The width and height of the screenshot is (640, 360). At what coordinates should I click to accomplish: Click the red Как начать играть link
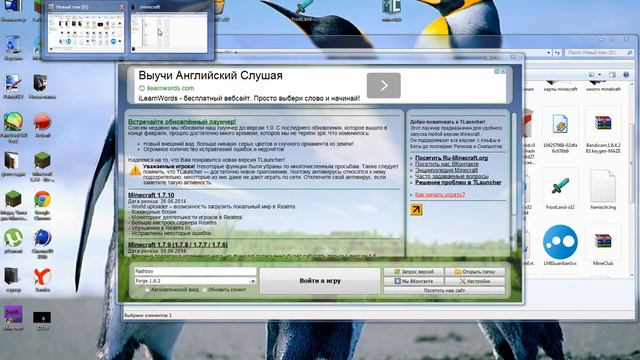(x=440, y=195)
